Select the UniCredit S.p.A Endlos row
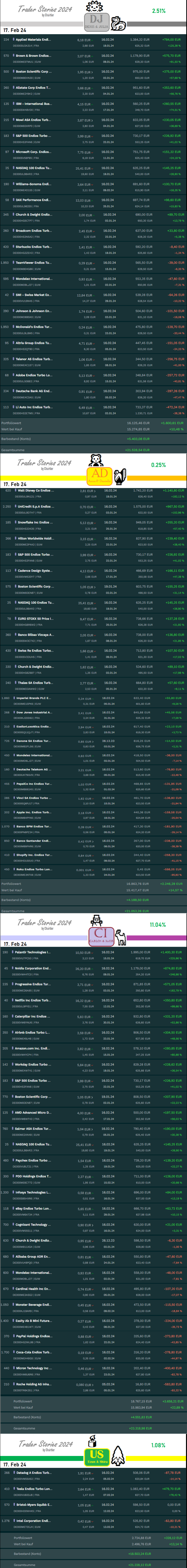Screen dimensions: 187x1568 (93, 509)
